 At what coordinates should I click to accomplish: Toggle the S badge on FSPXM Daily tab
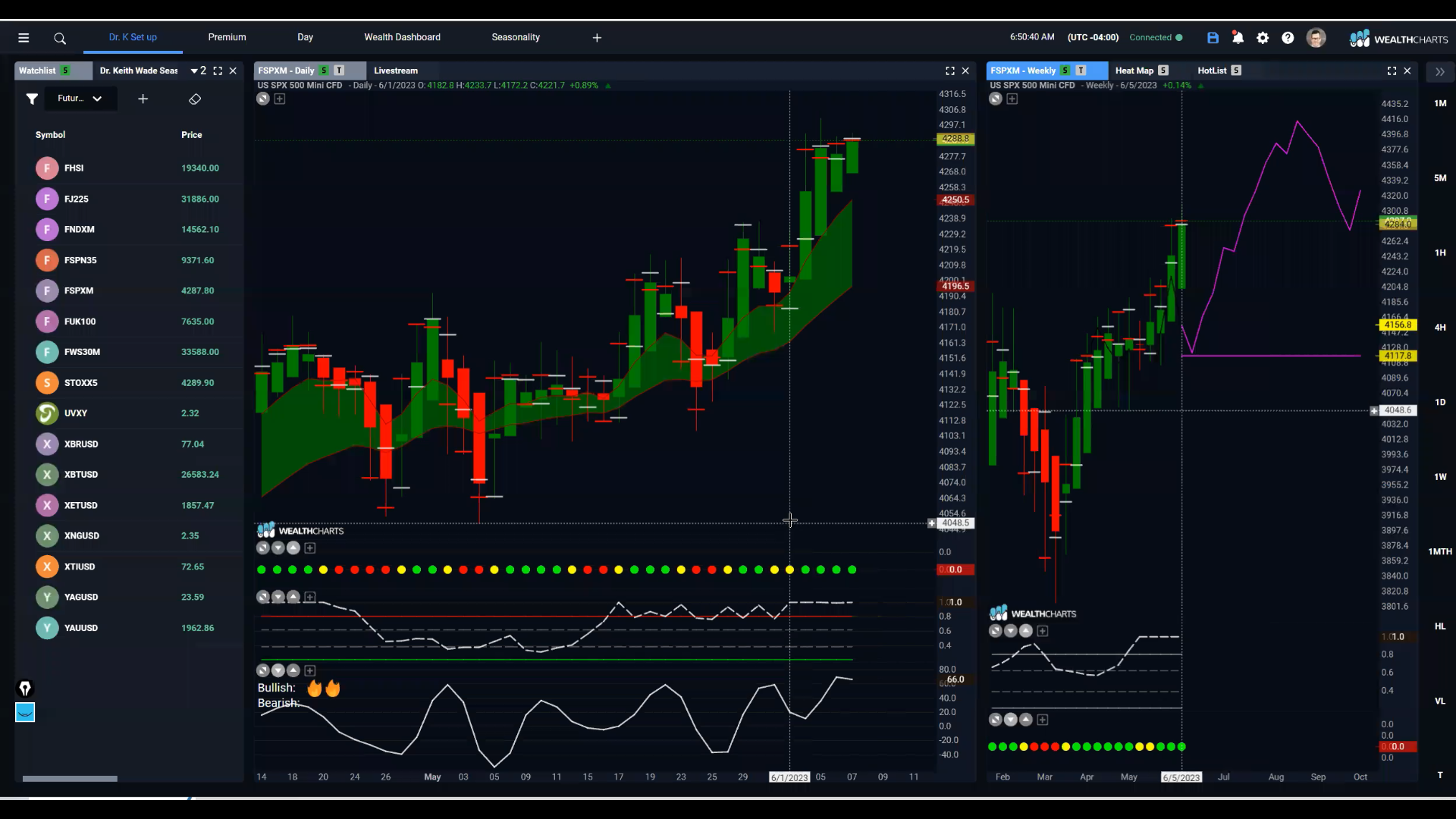pyautogui.click(x=324, y=71)
